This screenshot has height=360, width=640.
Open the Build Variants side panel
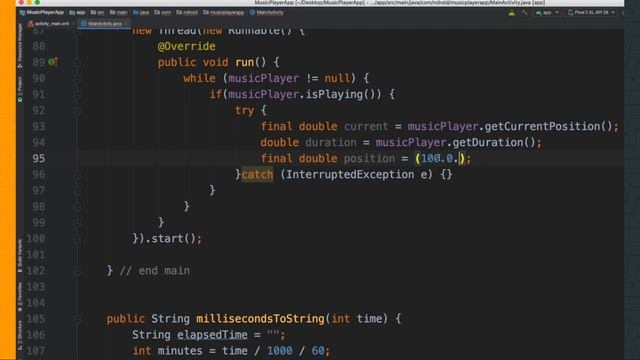point(20,256)
